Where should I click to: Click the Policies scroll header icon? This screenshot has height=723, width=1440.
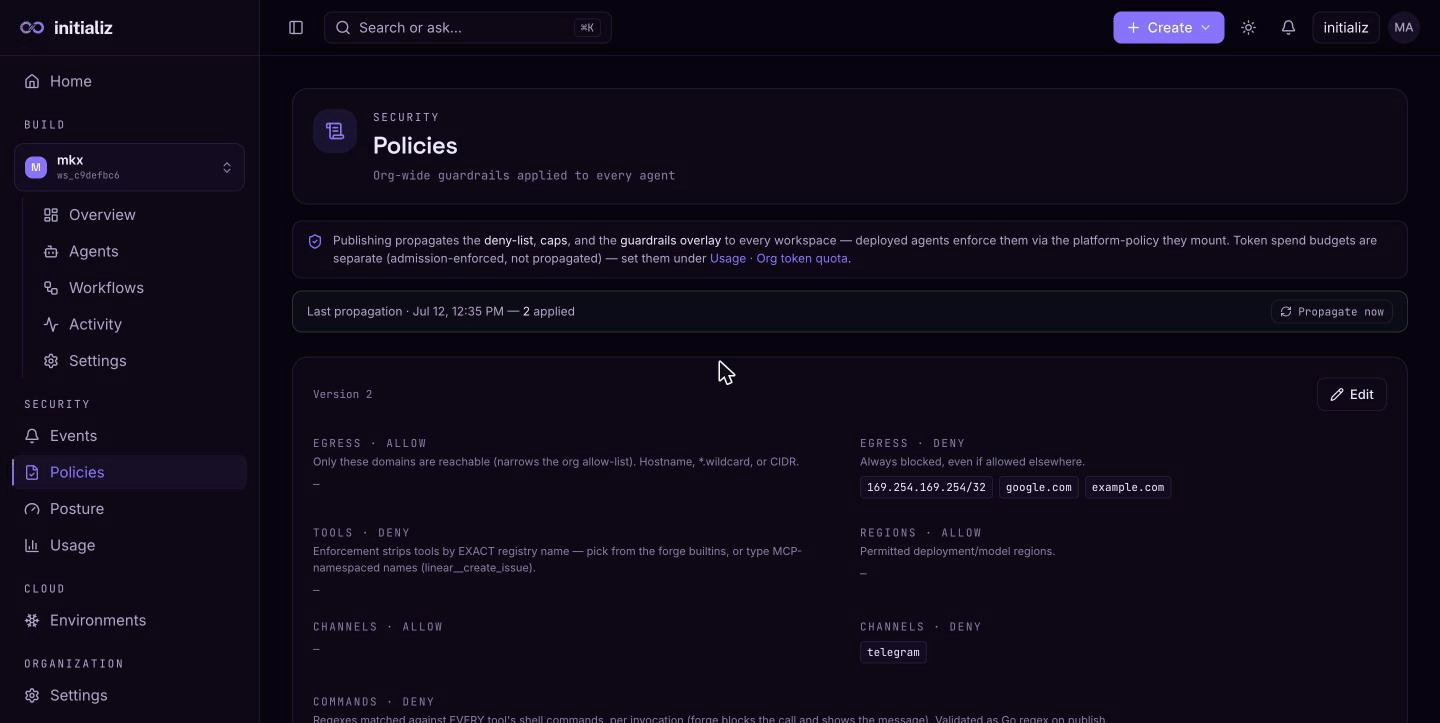(x=335, y=131)
